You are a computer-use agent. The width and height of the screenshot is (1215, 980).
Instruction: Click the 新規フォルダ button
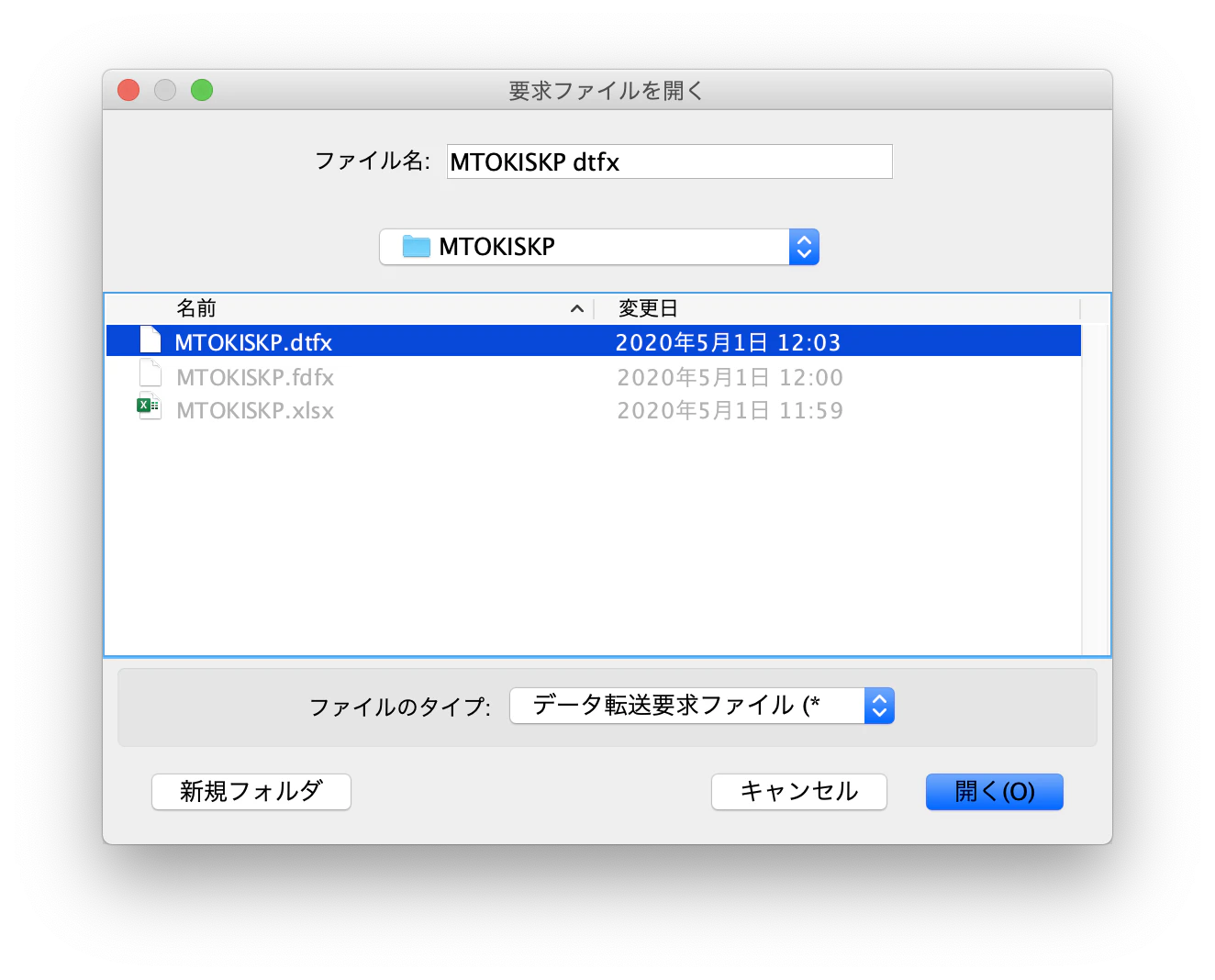[251, 791]
